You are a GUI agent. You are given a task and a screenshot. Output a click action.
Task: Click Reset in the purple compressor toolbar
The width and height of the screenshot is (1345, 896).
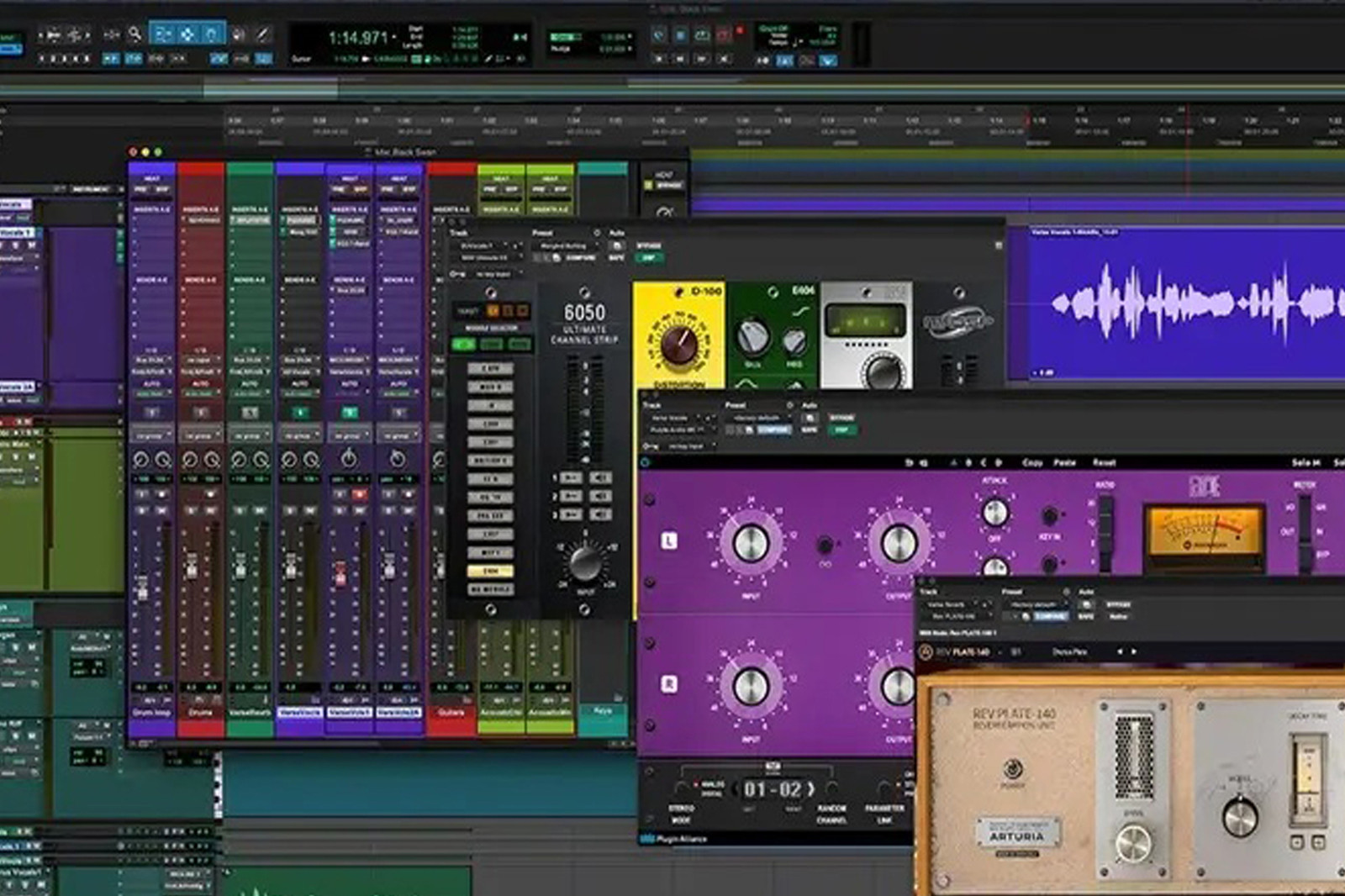(x=1104, y=463)
